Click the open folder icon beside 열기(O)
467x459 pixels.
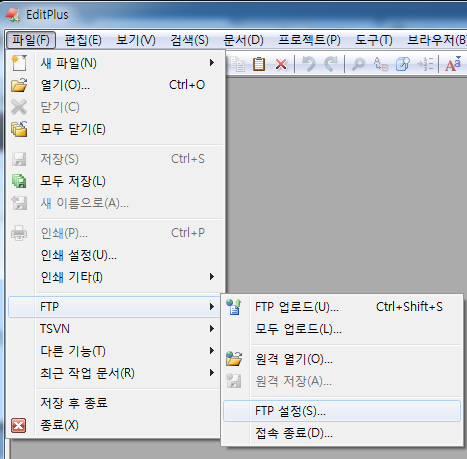pos(19,85)
